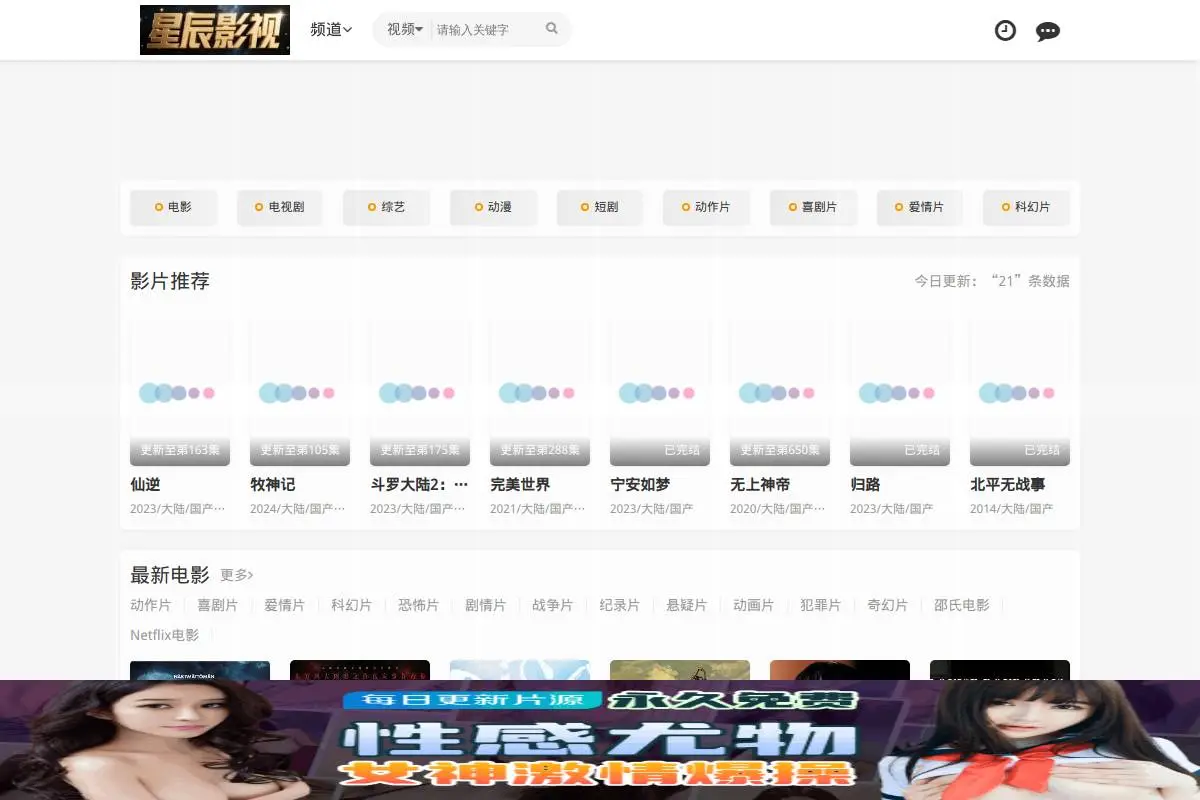The image size is (1200, 800).
Task: Open the 电视剧 category button
Action: 280,207
